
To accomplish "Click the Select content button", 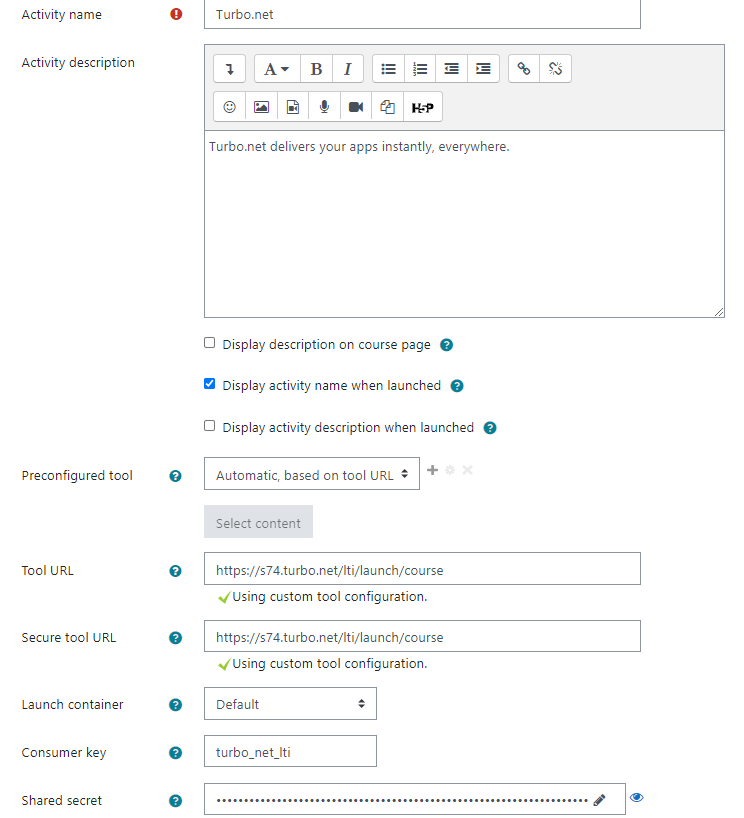I will [x=258, y=521].
